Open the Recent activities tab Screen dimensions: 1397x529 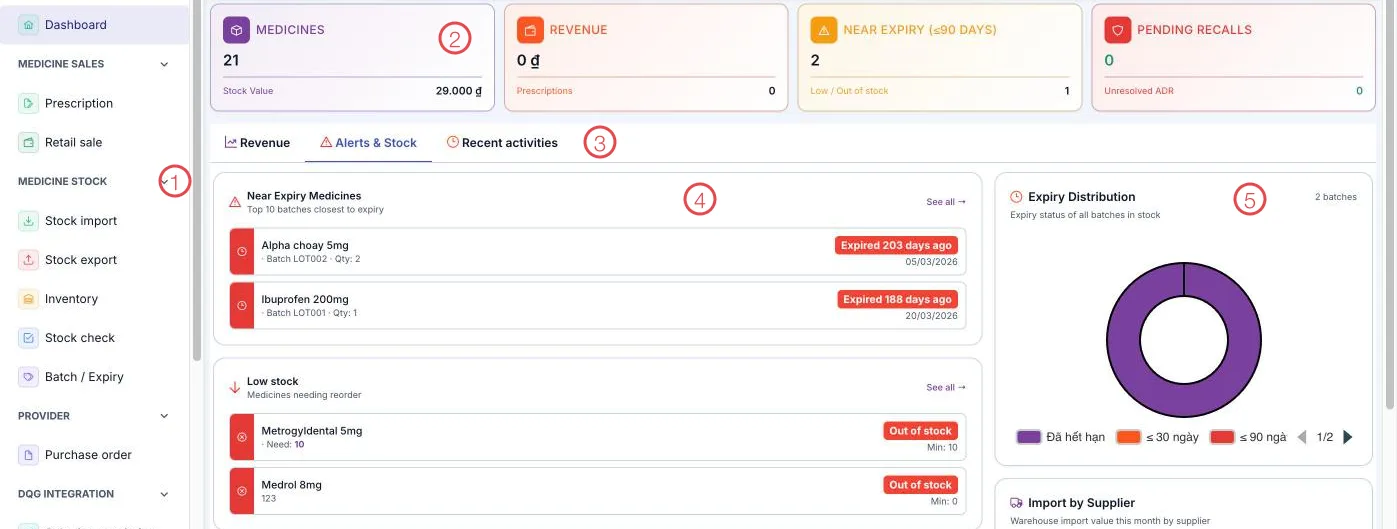coord(502,143)
